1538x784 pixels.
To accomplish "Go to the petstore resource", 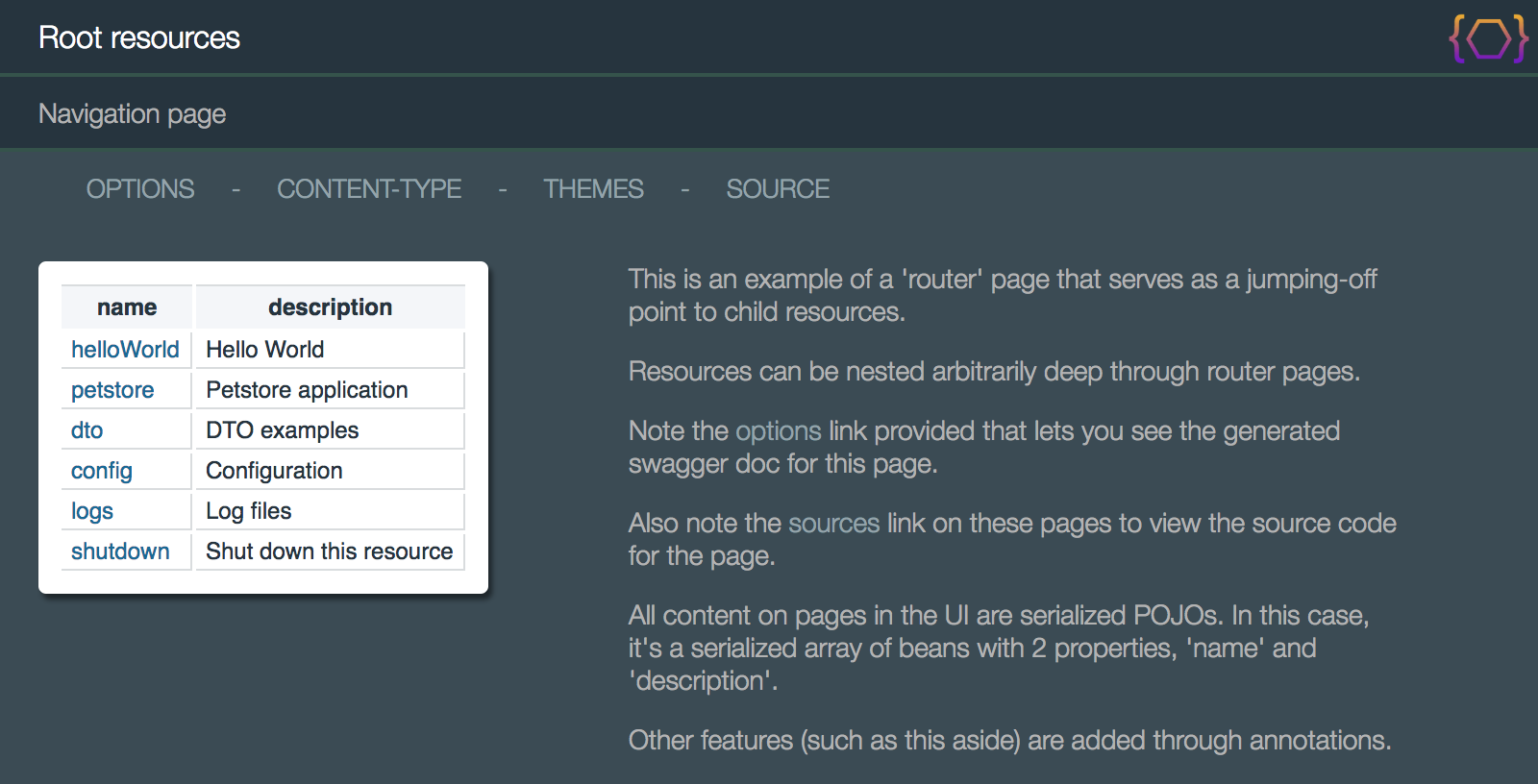I will (112, 390).
